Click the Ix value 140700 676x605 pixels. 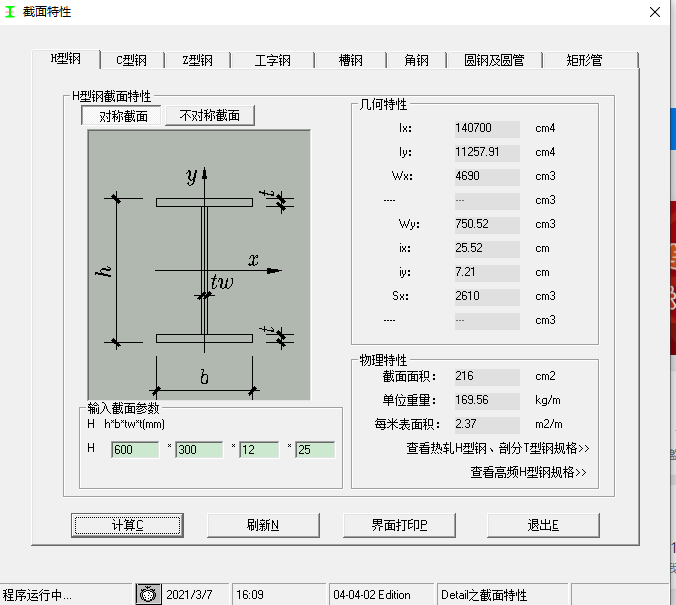pyautogui.click(x=487, y=129)
